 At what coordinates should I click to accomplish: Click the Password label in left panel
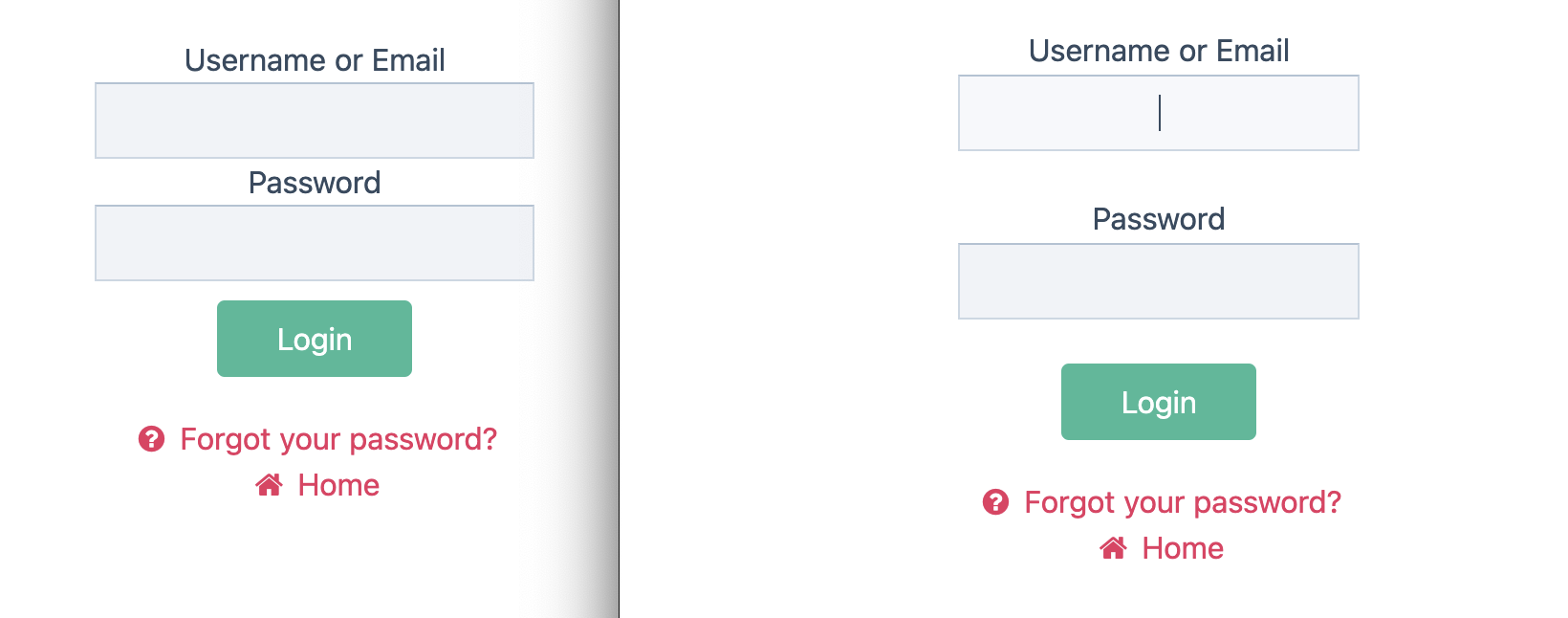[315, 183]
